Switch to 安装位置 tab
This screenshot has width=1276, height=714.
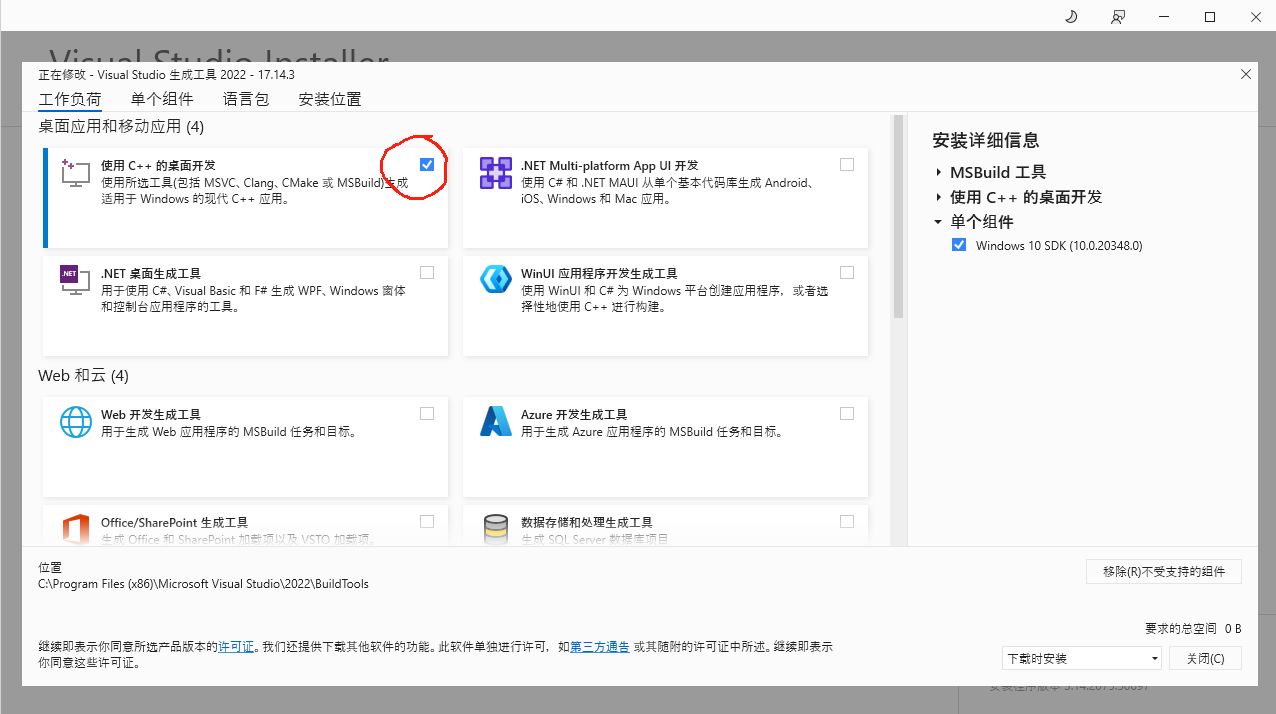[330, 99]
